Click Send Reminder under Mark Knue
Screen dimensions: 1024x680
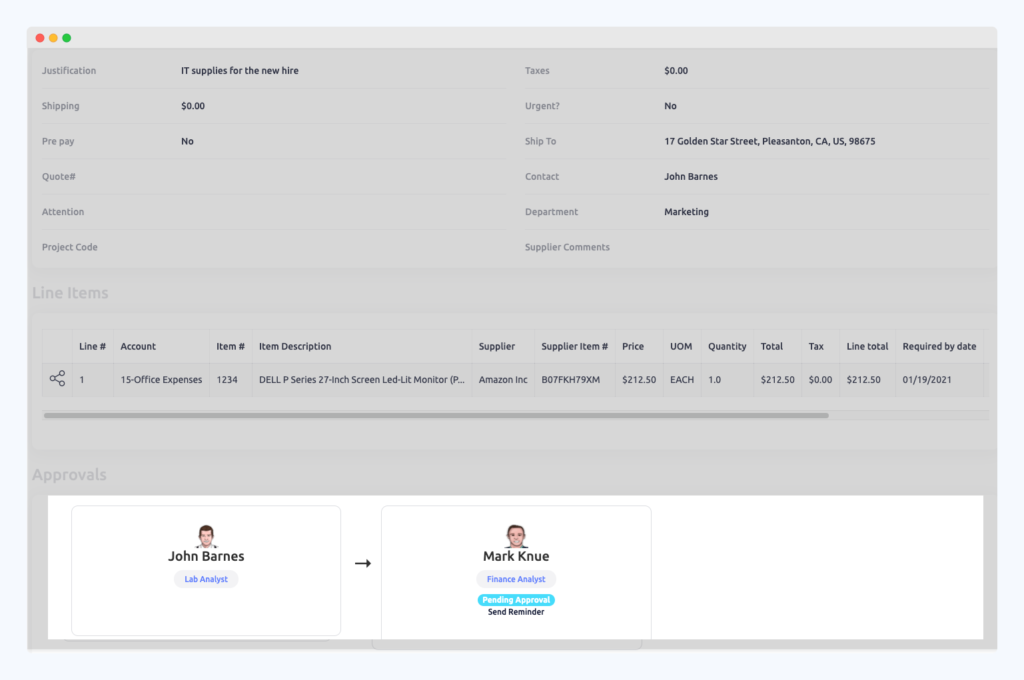tap(516, 612)
